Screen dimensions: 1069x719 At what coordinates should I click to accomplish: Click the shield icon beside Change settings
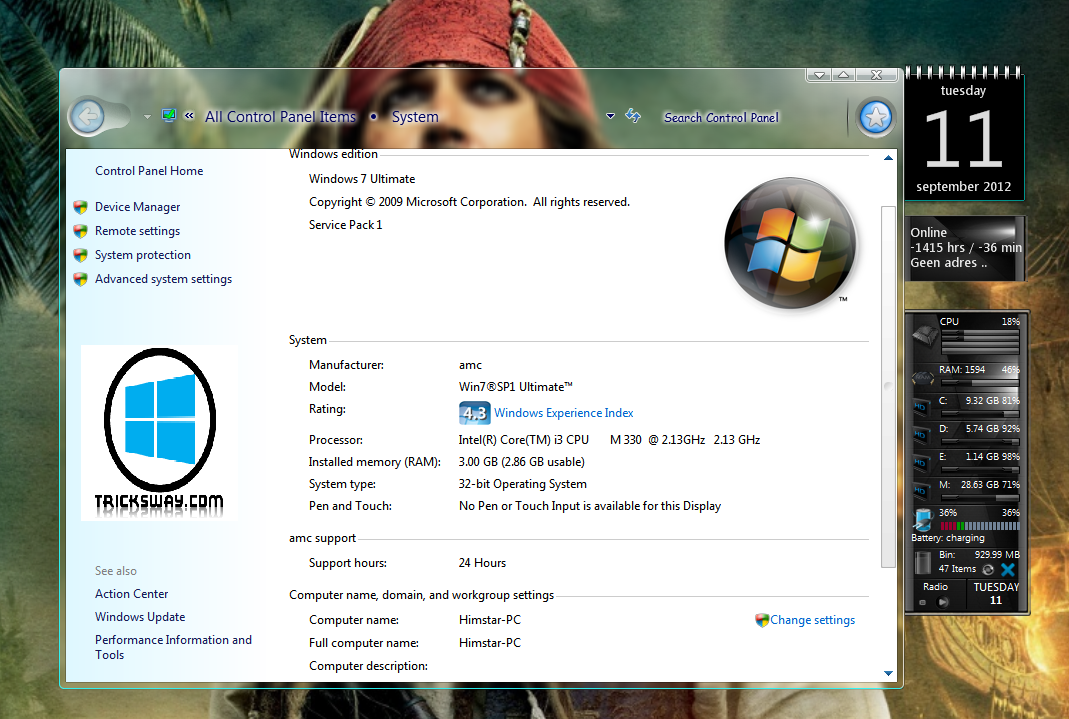(762, 620)
